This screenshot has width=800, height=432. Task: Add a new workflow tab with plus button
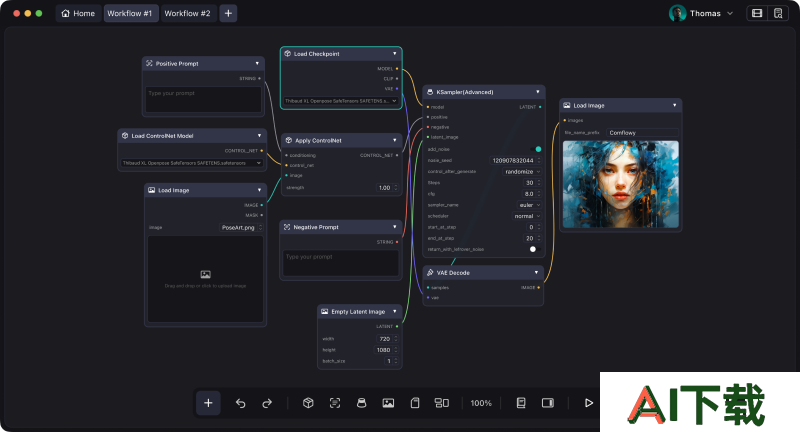click(228, 13)
